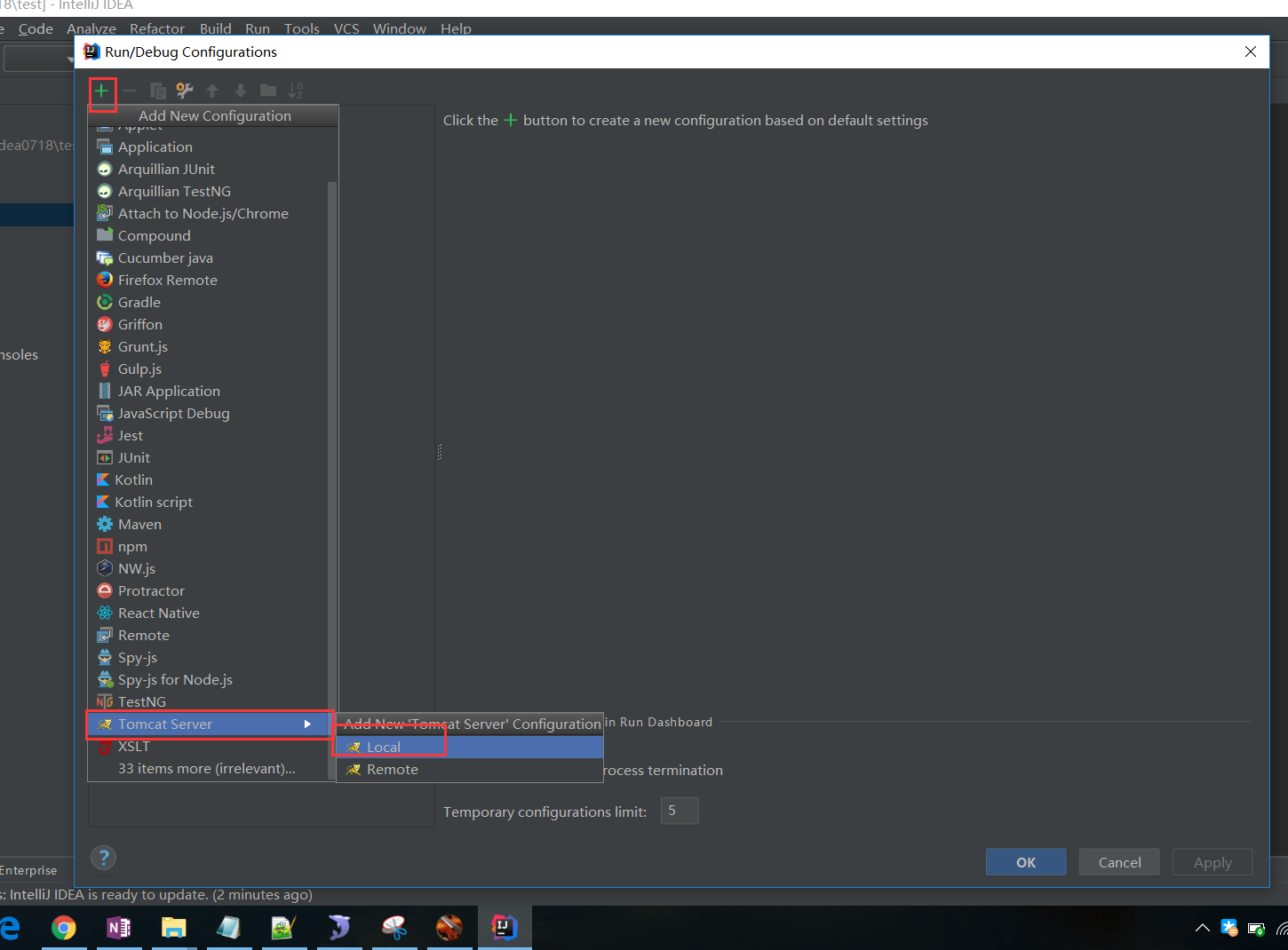Choose Local Tomcat Server option

click(x=469, y=747)
